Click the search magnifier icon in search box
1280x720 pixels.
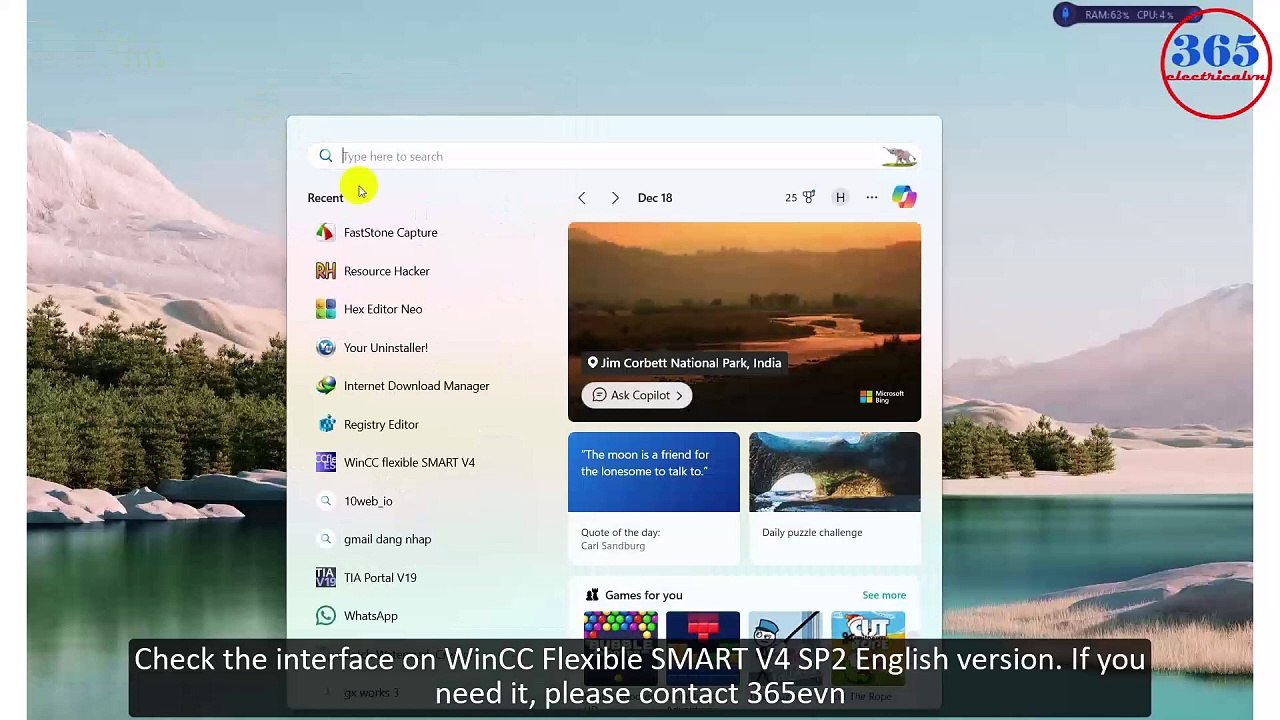click(325, 156)
